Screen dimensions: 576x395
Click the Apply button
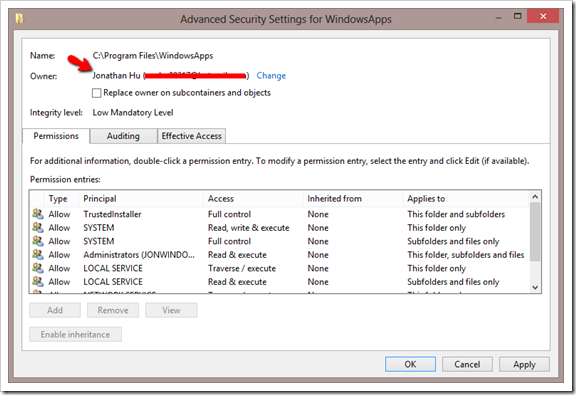point(524,364)
